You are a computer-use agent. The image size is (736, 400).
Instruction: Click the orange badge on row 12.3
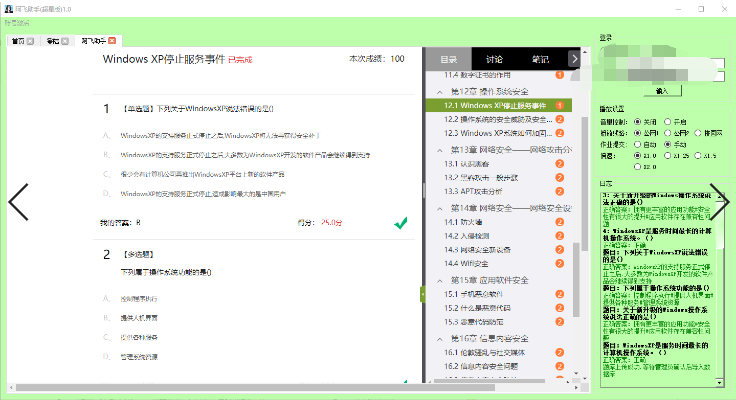(560, 133)
